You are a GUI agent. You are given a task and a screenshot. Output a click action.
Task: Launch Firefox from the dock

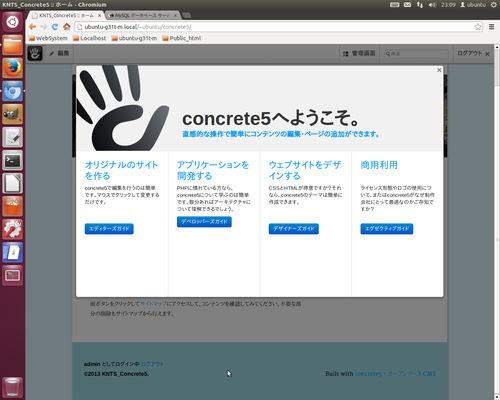coord(13,68)
